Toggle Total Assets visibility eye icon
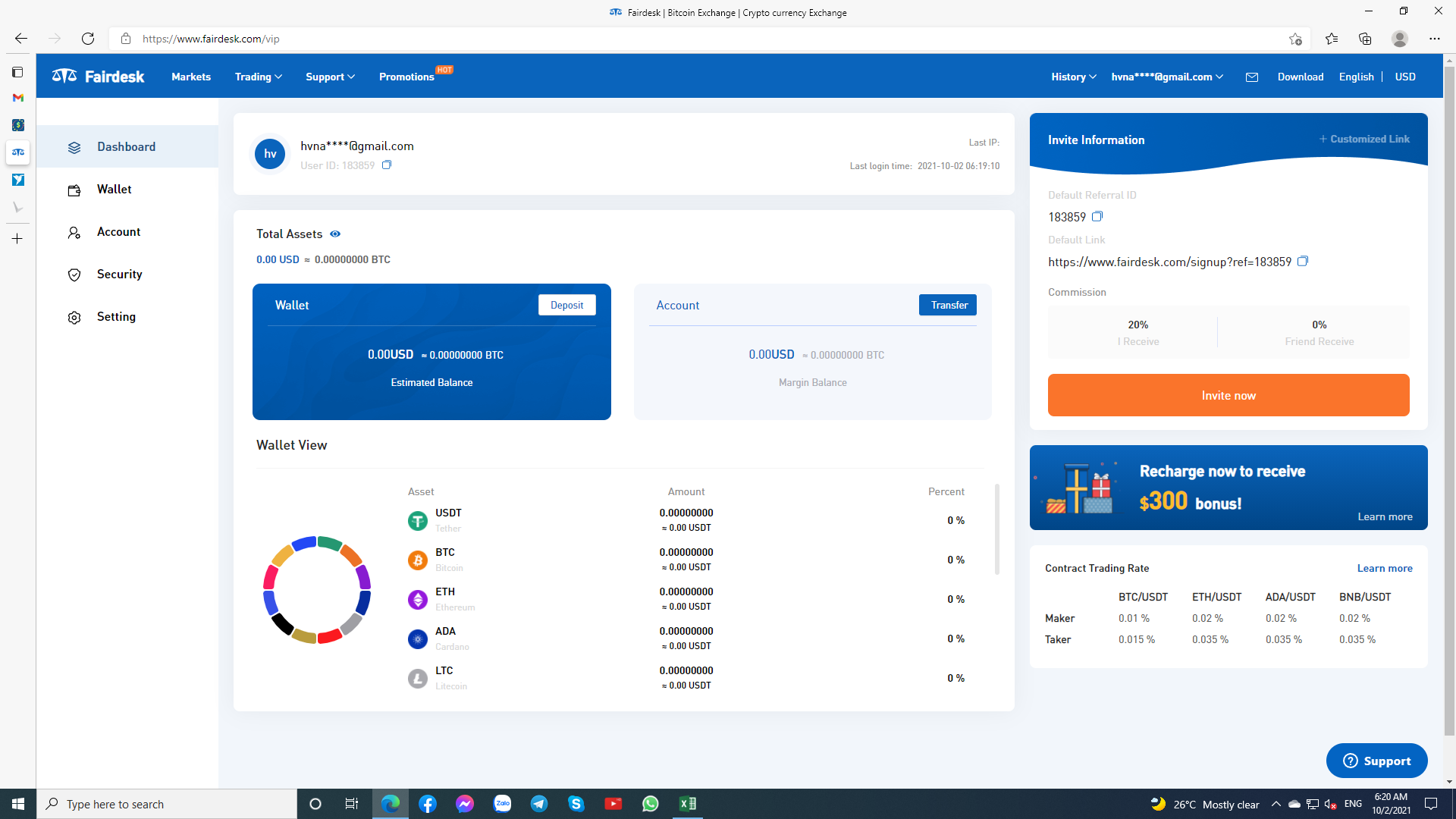 [335, 234]
